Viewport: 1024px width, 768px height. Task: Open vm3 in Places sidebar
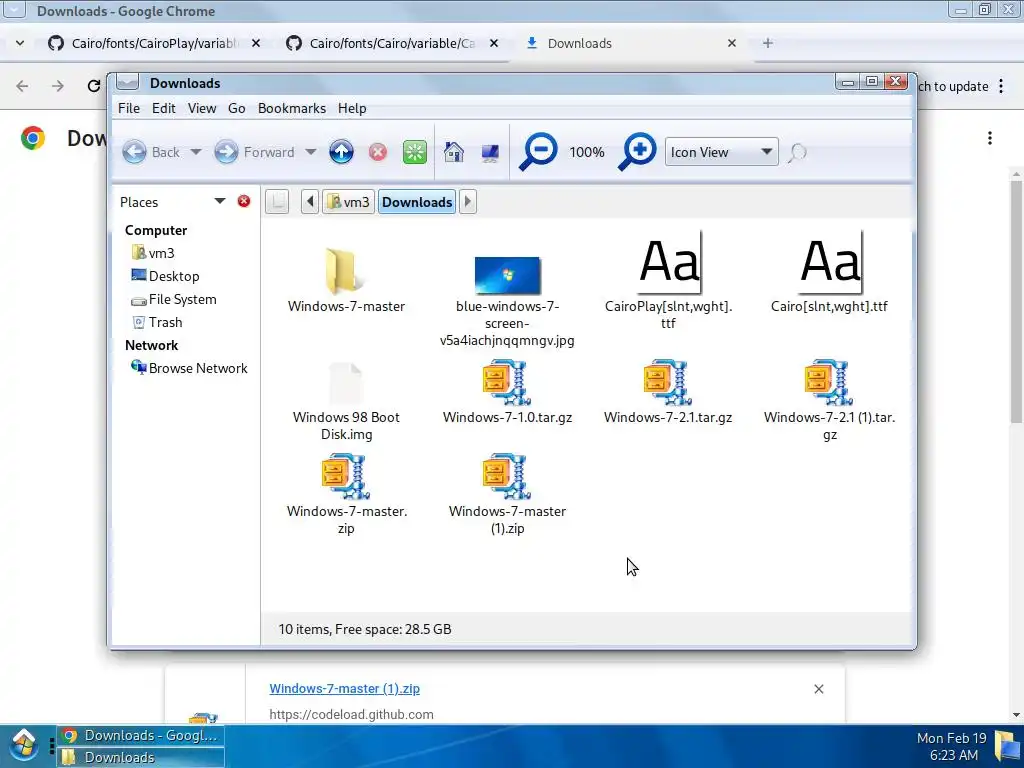[153, 253]
